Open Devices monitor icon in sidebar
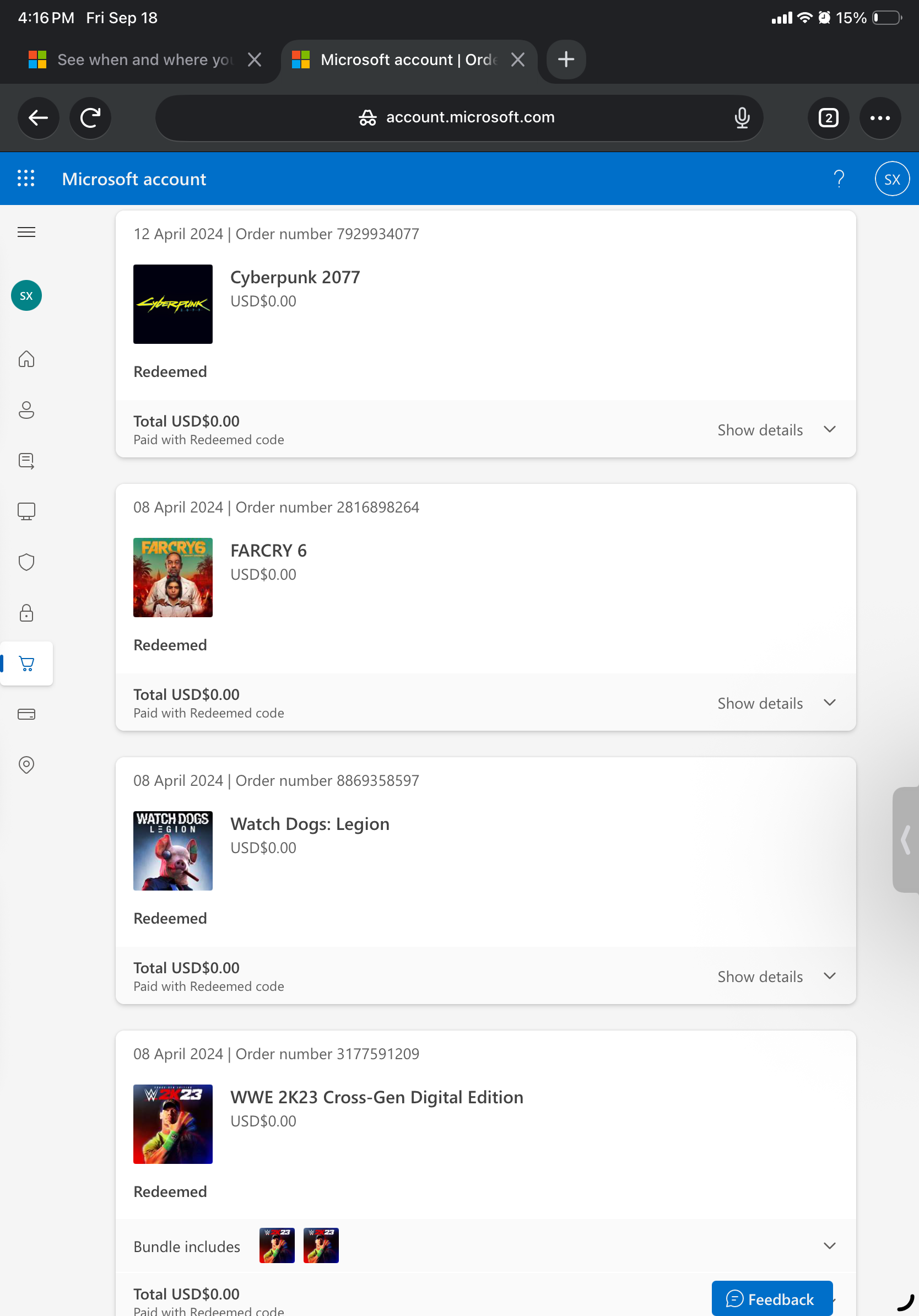Screen dimensions: 919x1316 click(26, 511)
